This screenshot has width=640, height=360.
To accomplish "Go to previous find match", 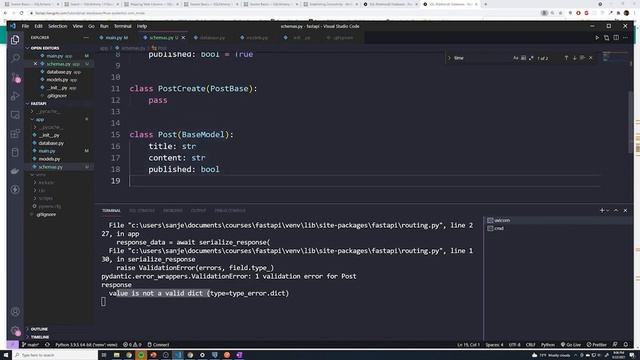I will click(x=566, y=58).
